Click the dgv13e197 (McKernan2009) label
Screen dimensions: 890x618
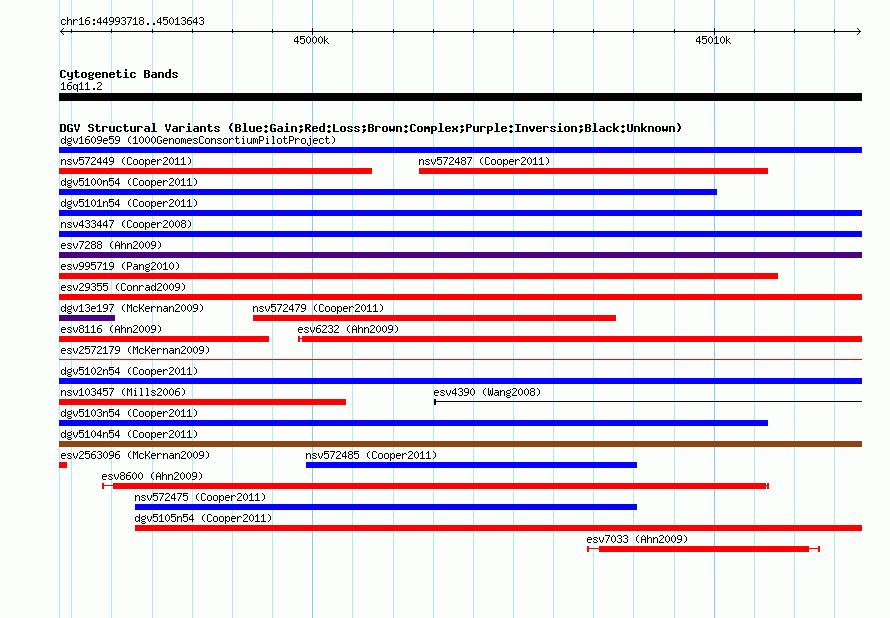[132, 308]
